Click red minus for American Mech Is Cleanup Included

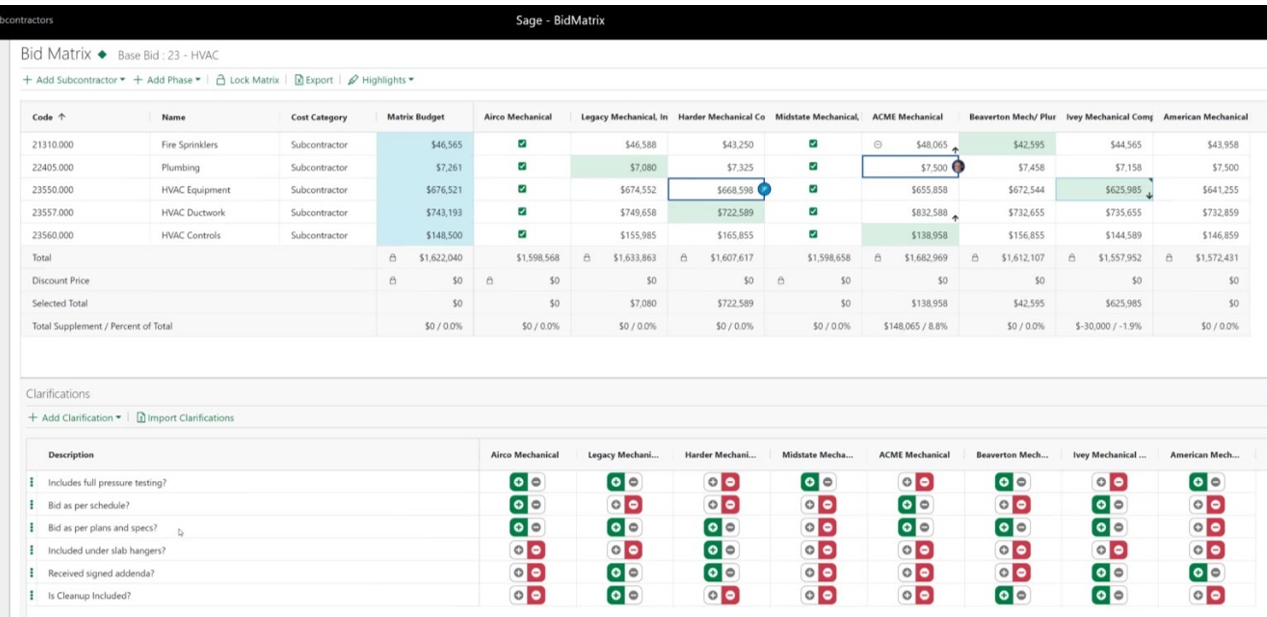1215,596
